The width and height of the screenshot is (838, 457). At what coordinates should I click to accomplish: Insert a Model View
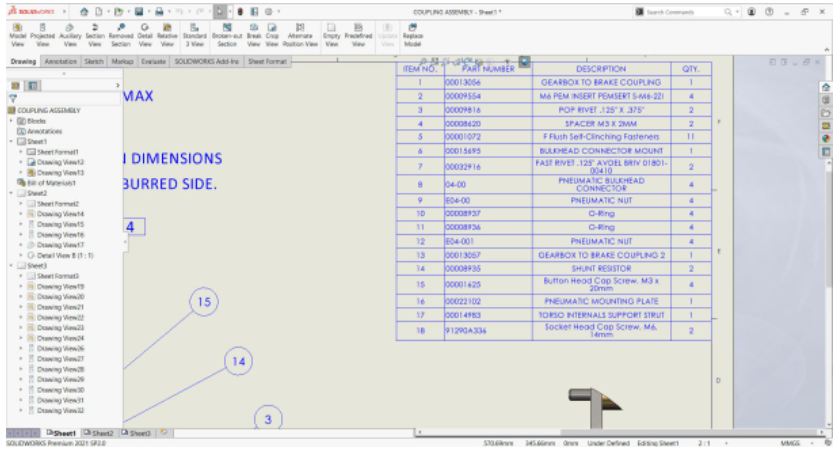(x=18, y=35)
